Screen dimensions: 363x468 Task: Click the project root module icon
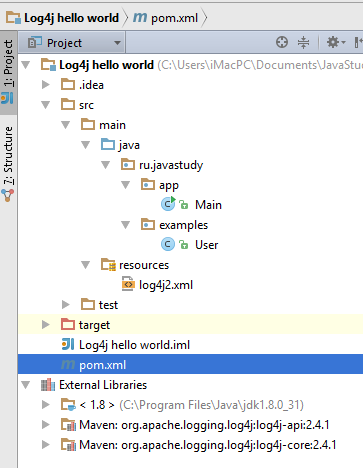[48, 64]
